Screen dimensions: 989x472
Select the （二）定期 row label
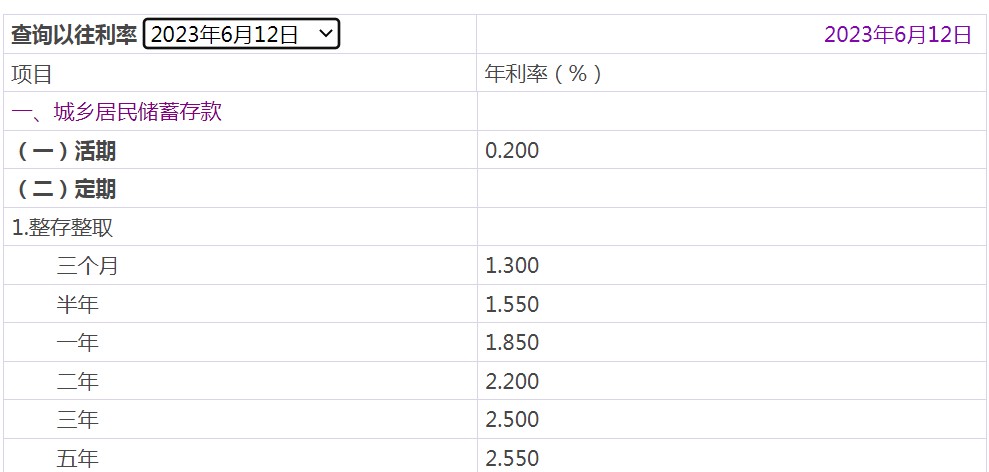click(64, 189)
